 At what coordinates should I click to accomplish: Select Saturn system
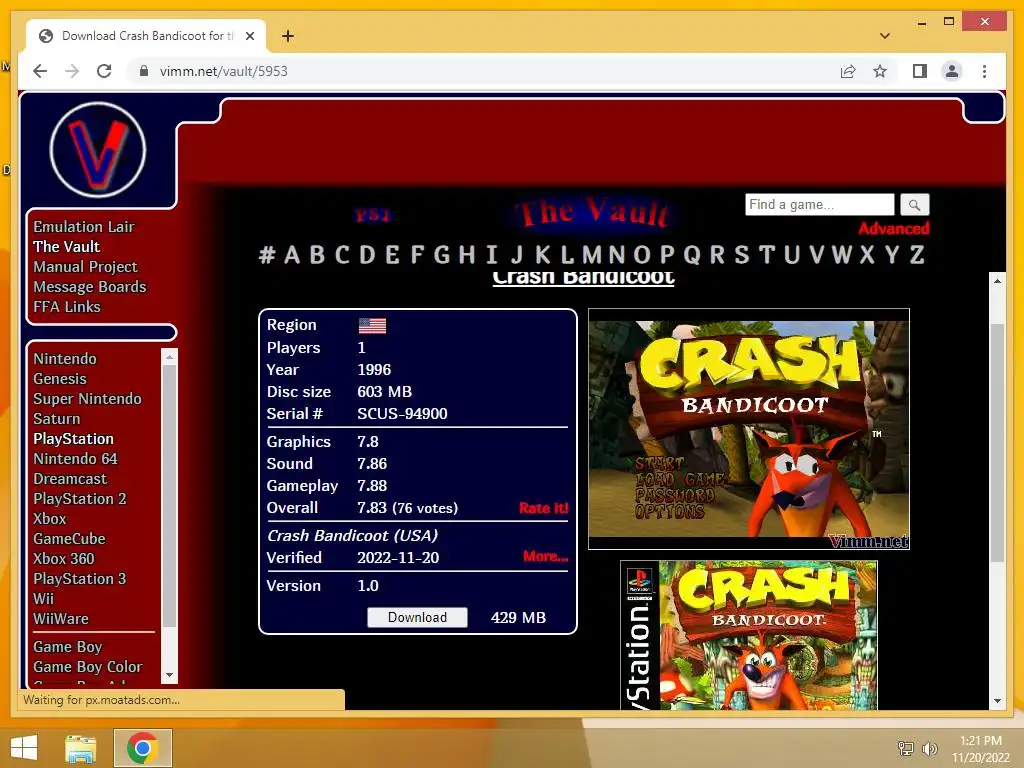[x=57, y=419]
